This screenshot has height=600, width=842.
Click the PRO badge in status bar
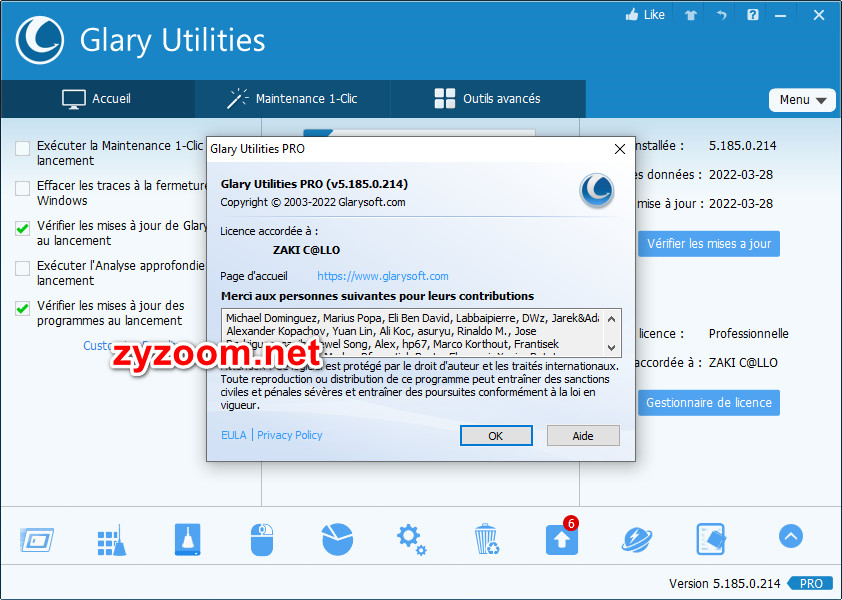pyautogui.click(x=810, y=583)
